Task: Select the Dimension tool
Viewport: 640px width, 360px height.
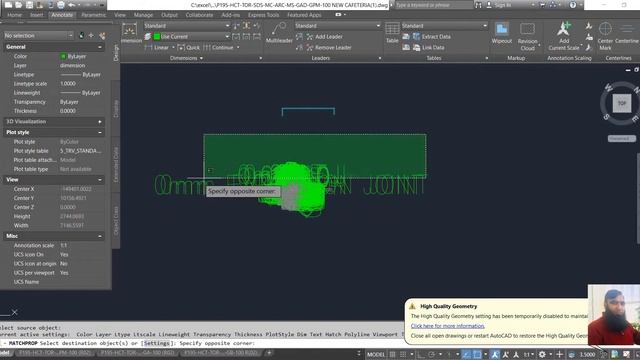Action: pyautogui.click(x=130, y=33)
